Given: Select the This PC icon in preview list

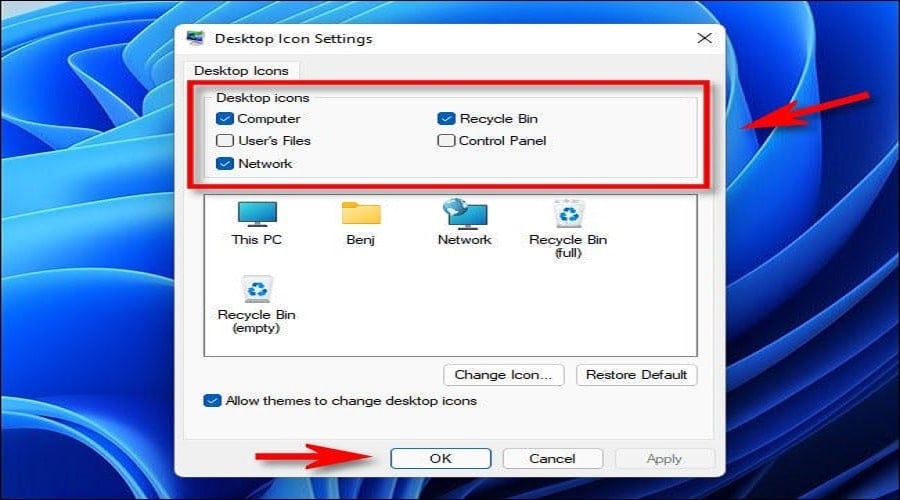Looking at the screenshot, I should (x=257, y=214).
